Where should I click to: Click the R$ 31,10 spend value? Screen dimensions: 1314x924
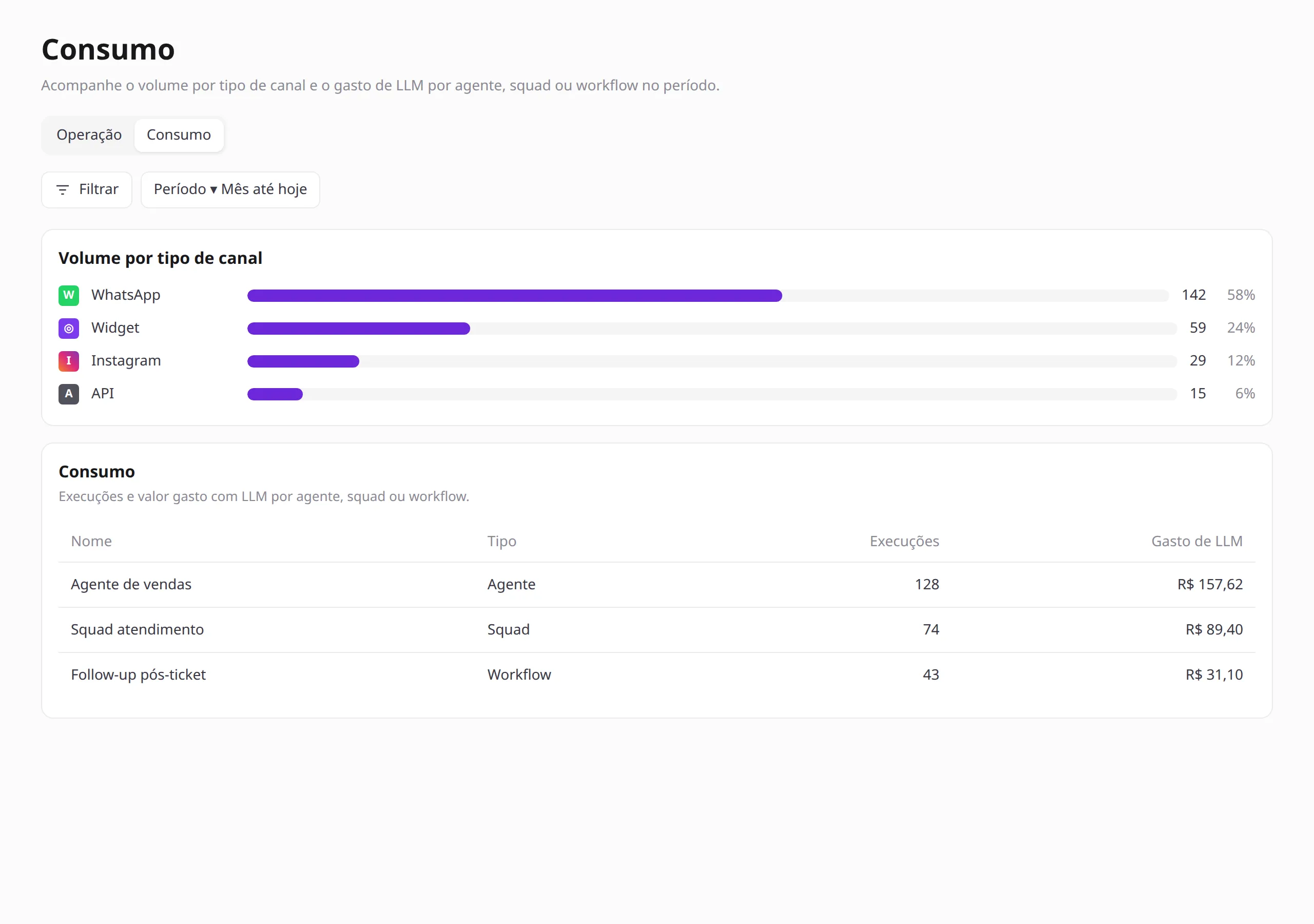coord(1214,675)
